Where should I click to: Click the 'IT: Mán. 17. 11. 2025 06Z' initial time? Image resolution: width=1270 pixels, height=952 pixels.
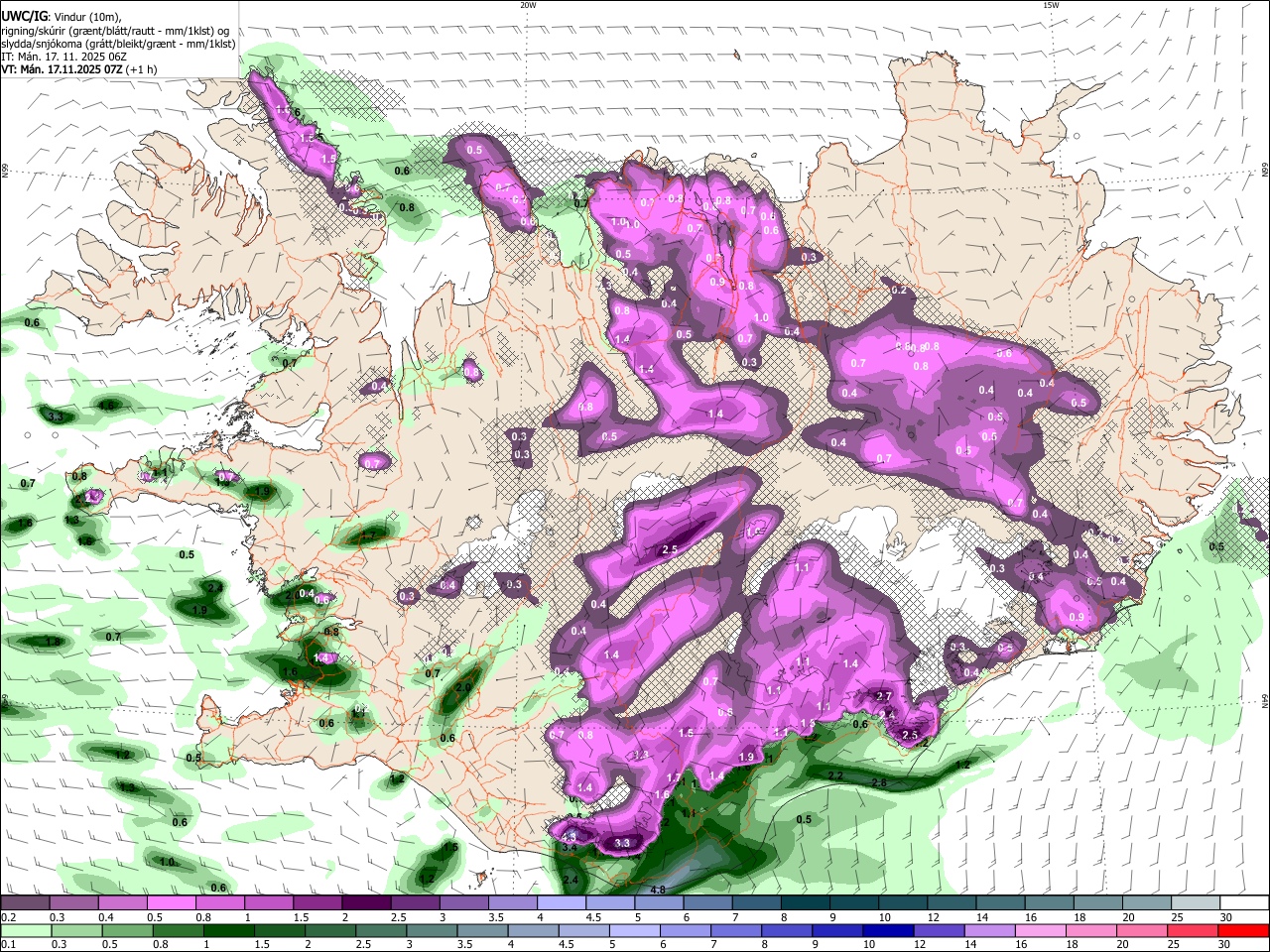click(x=63, y=57)
